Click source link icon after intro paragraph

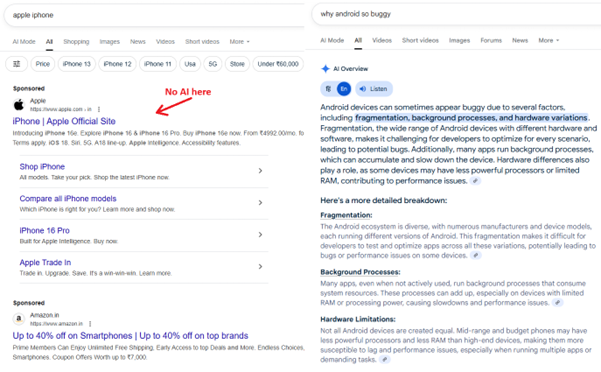[x=475, y=181]
